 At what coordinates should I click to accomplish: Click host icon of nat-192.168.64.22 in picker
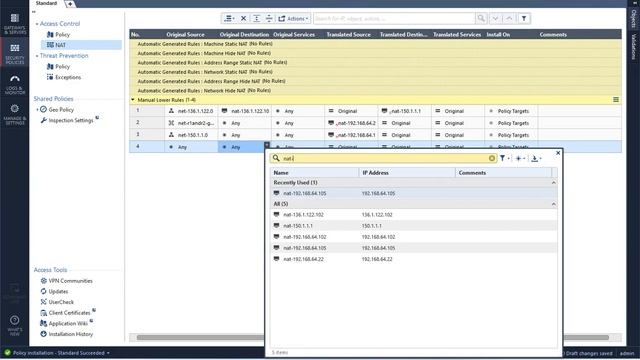(x=276, y=259)
